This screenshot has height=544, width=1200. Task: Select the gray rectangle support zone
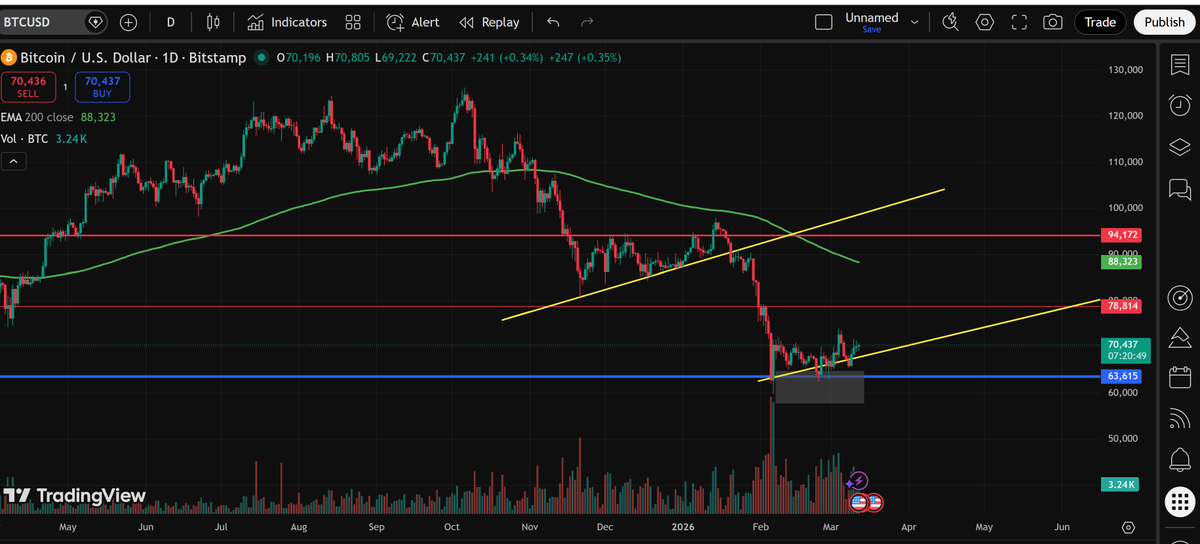819,388
